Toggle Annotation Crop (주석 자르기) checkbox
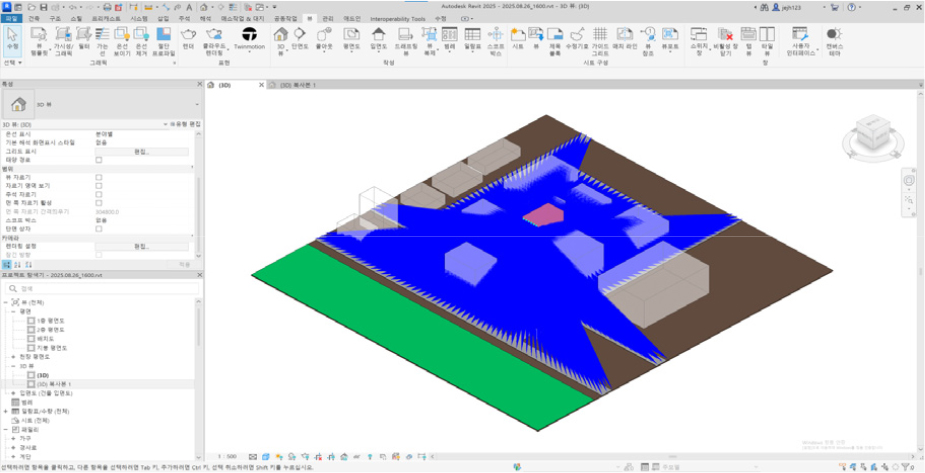This screenshot has height=473, width=925. 99,194
